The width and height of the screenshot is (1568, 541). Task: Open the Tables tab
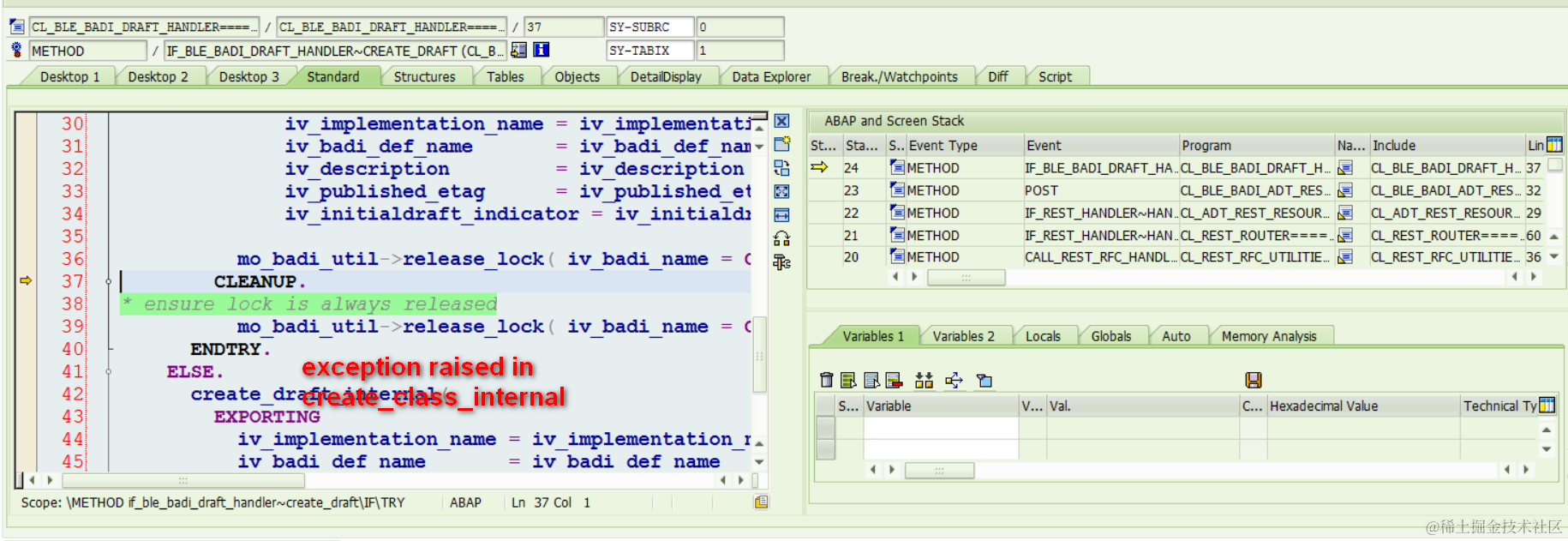click(505, 77)
